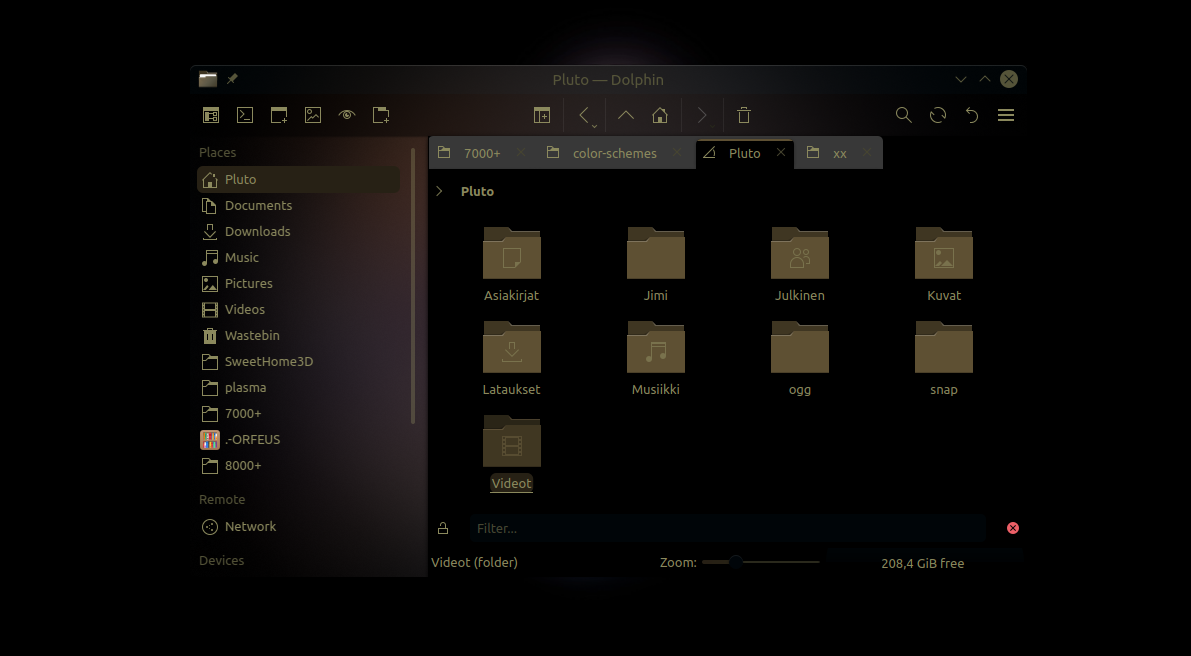Image resolution: width=1191 pixels, height=656 pixels.
Task: Open search with the magnifier icon
Action: 904,115
